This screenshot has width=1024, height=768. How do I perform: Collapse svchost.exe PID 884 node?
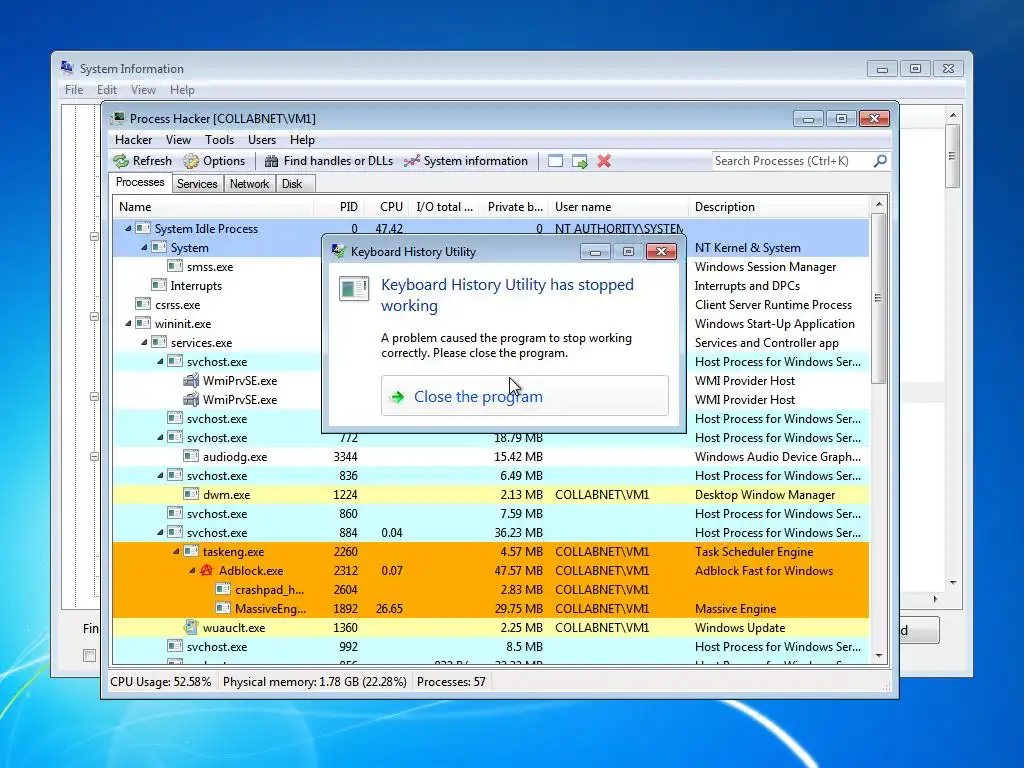tap(160, 532)
